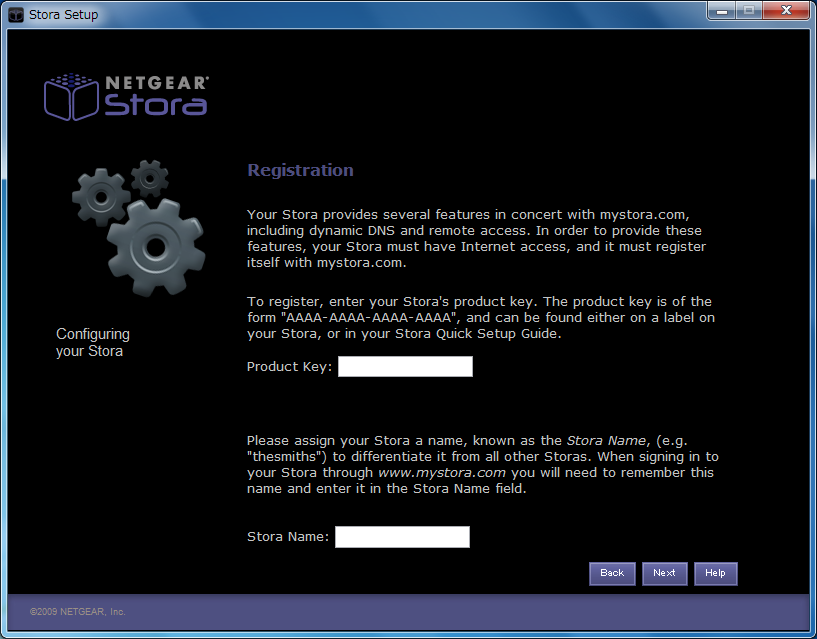Click the small top gear graphic
The height and width of the screenshot is (639, 817).
pos(150,178)
